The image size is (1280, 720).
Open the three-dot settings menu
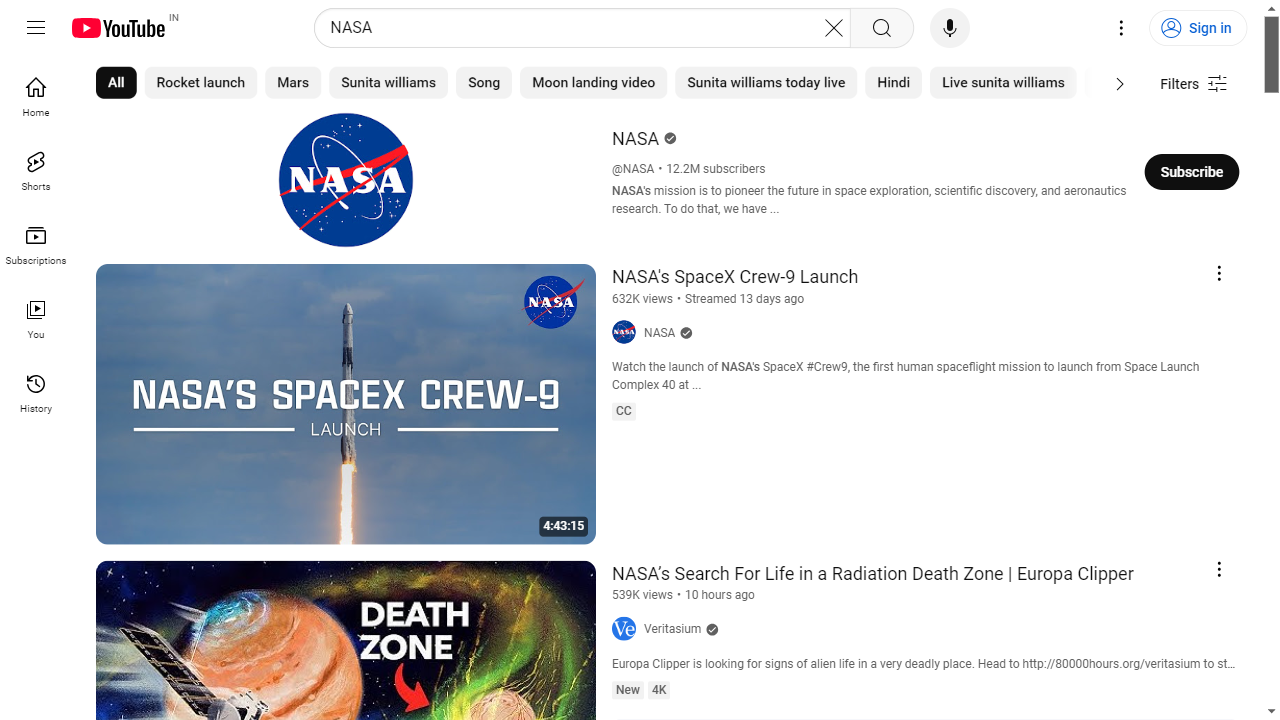click(x=1121, y=28)
